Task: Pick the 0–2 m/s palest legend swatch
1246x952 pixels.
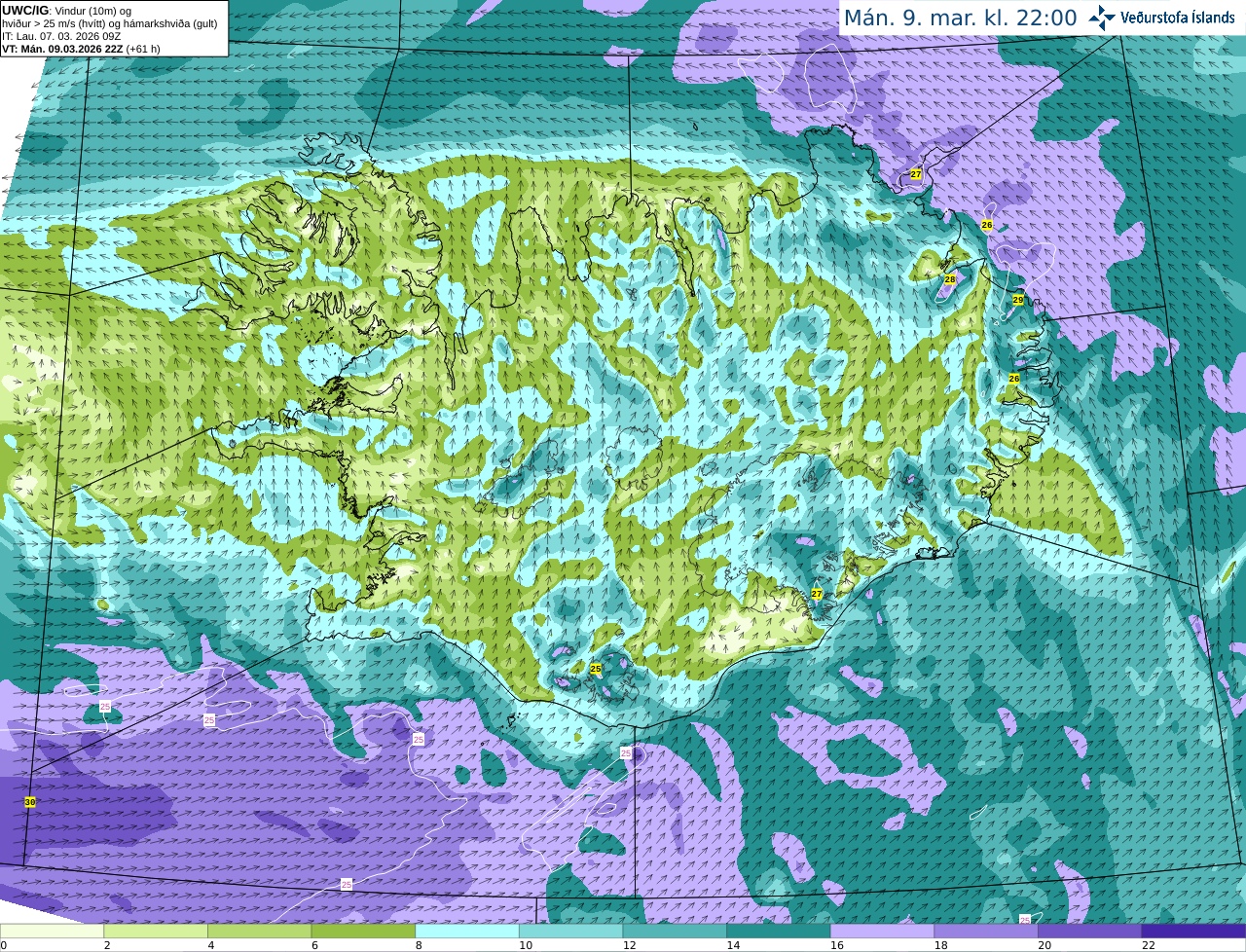Action: pyautogui.click(x=52, y=932)
